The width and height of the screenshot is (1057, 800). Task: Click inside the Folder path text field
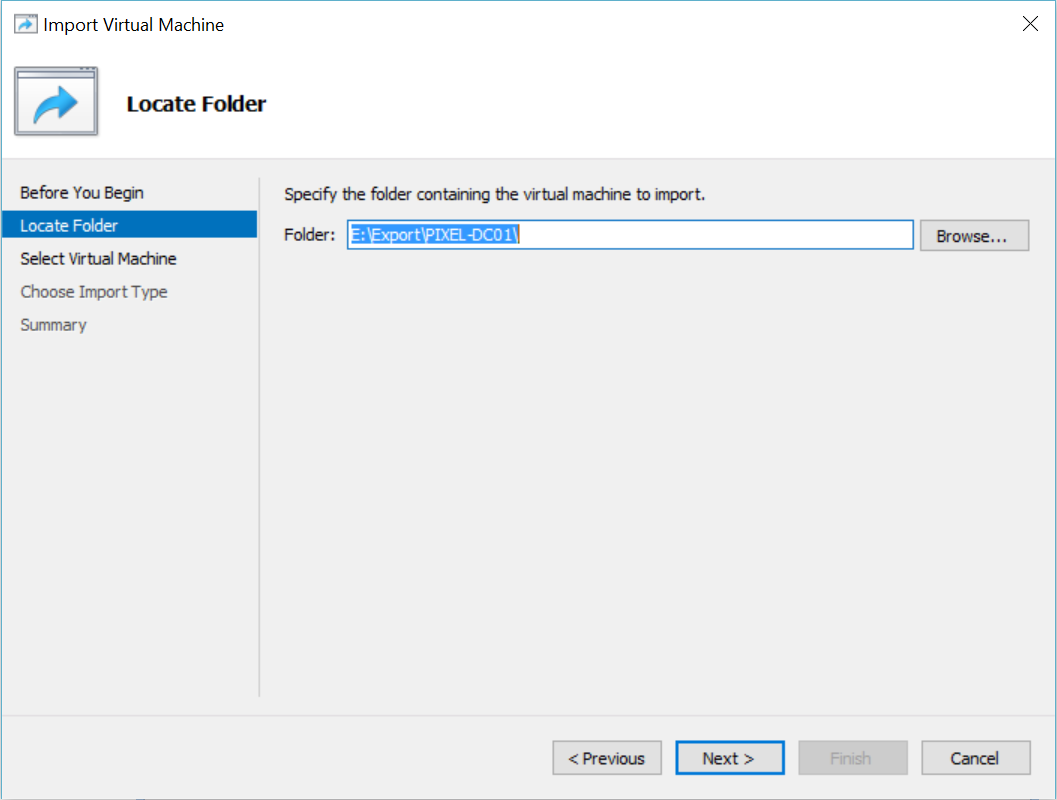point(700,235)
